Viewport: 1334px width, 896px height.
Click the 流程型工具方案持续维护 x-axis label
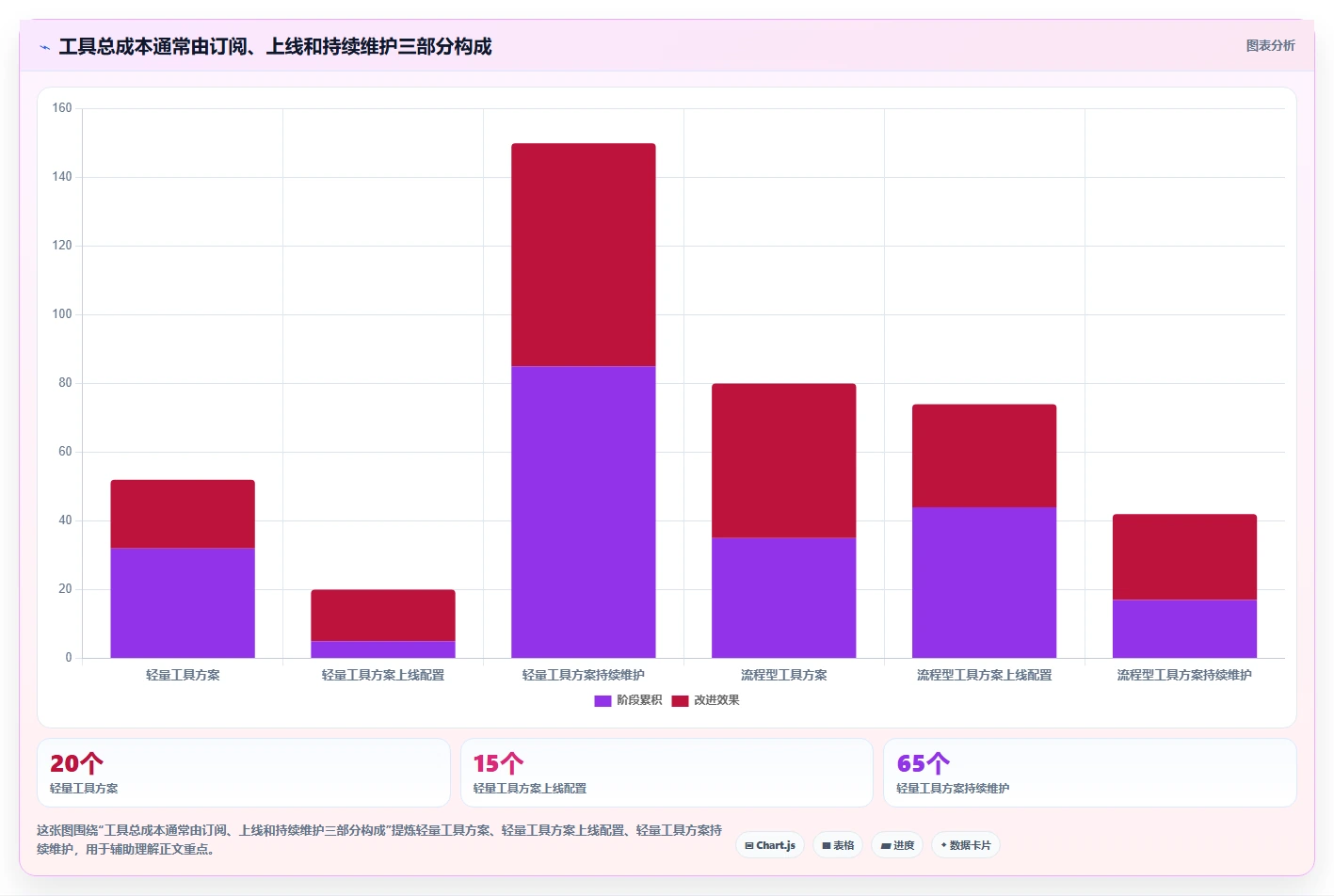click(1185, 675)
